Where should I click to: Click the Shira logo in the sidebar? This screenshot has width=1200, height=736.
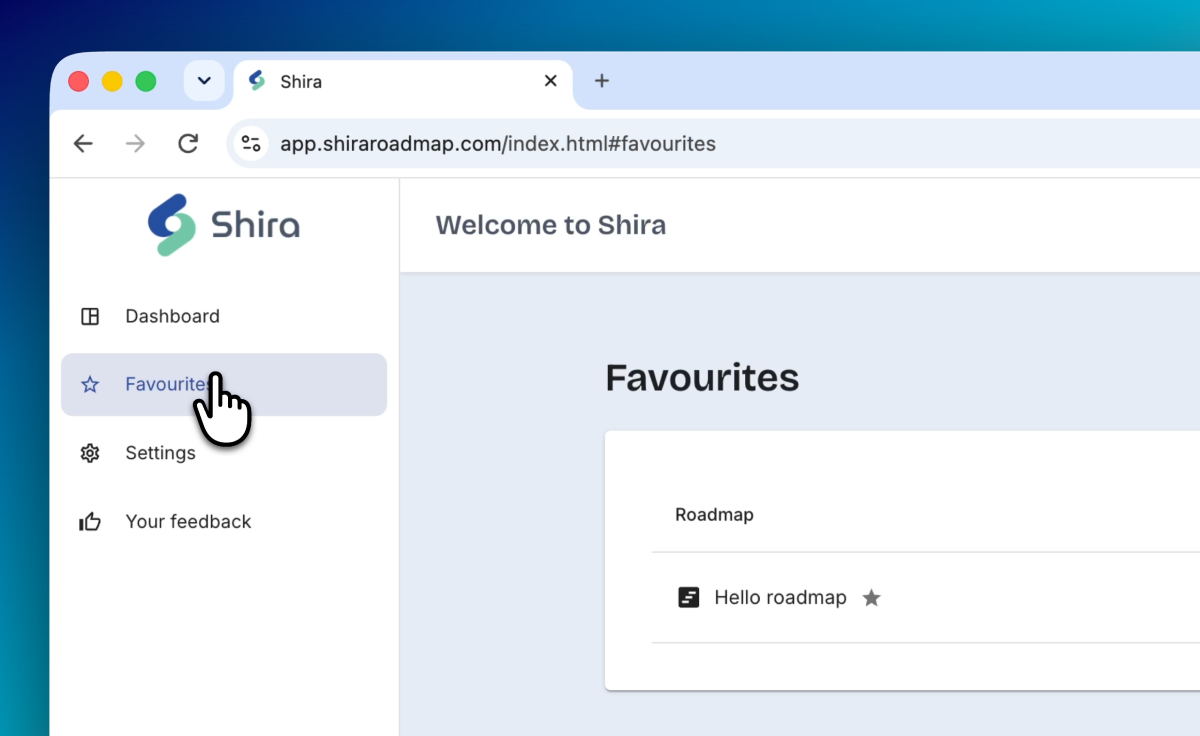coord(224,225)
